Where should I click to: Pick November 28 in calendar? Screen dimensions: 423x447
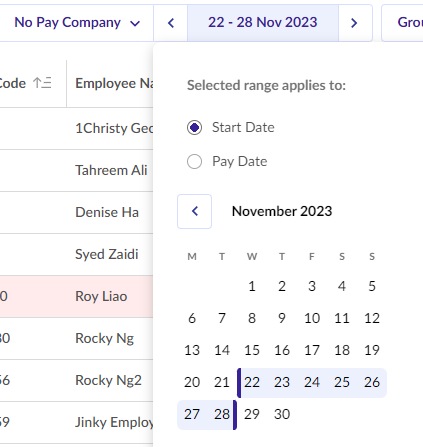[222, 414]
